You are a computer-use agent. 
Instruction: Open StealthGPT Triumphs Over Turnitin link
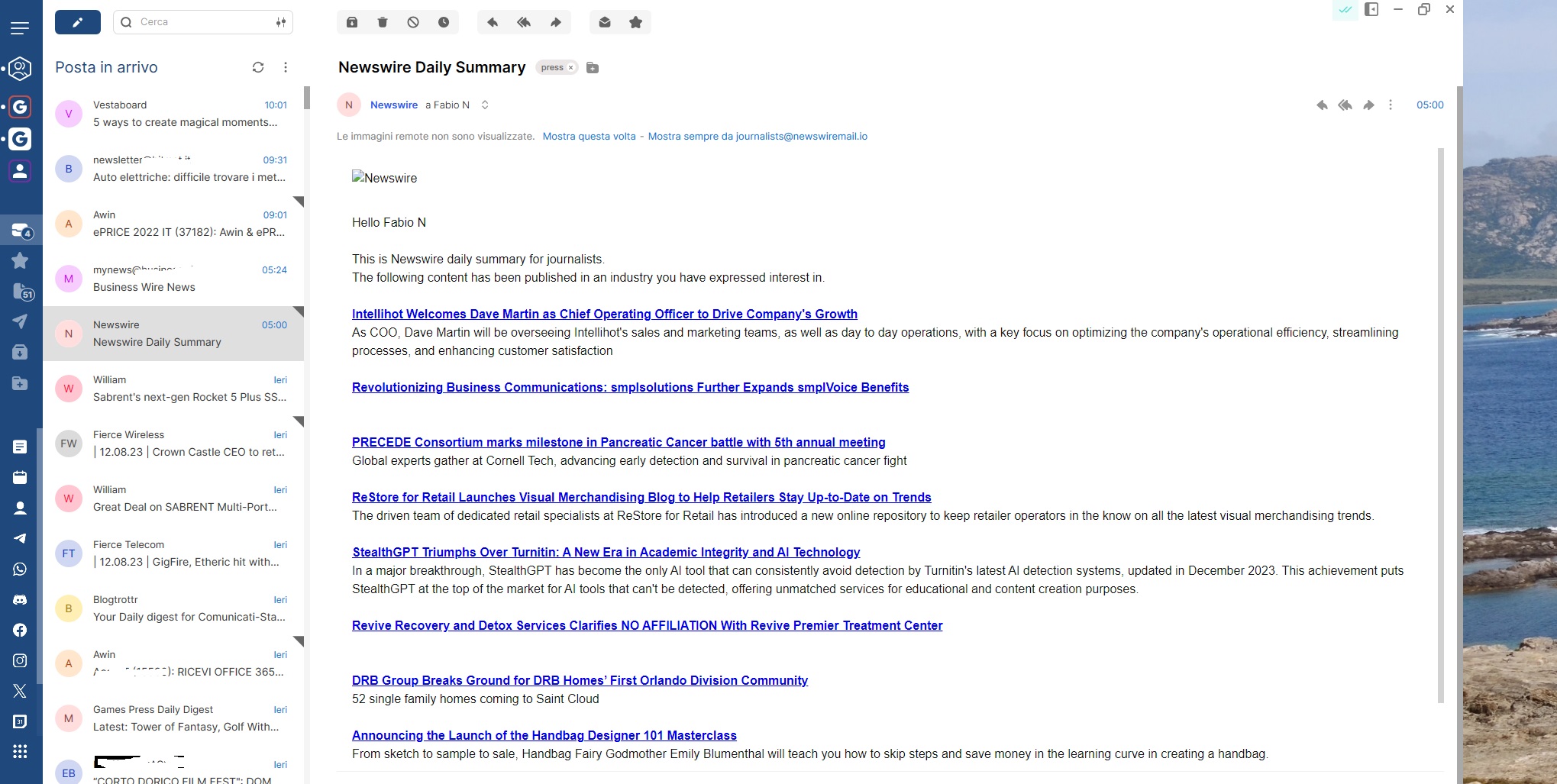point(606,553)
